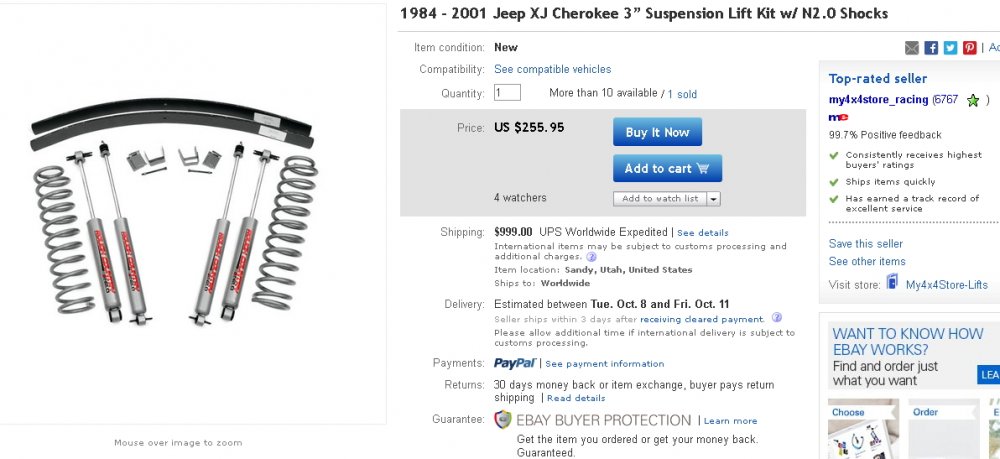Share listing on Pinterest icon
This screenshot has width=1000, height=459.
point(969,48)
